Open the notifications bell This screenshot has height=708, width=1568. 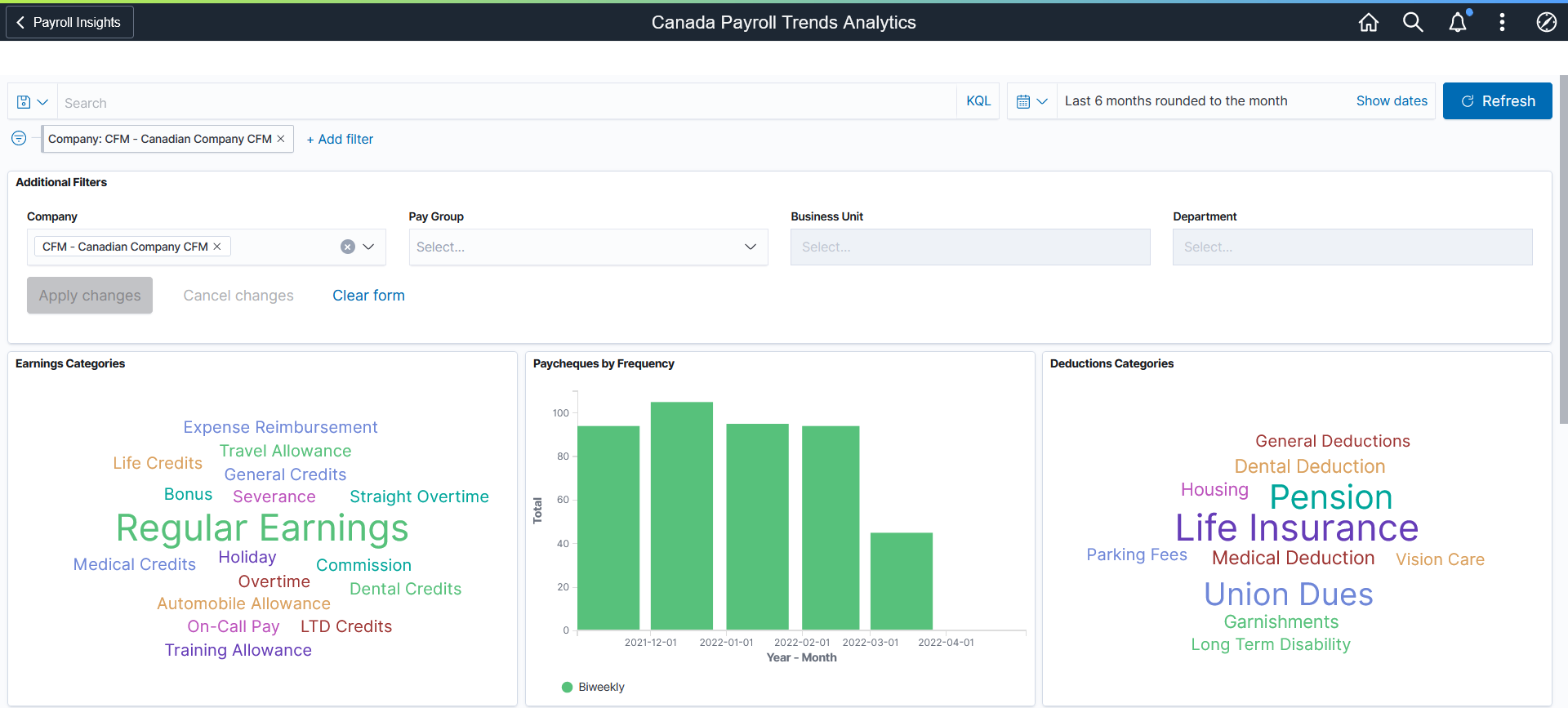(1458, 22)
